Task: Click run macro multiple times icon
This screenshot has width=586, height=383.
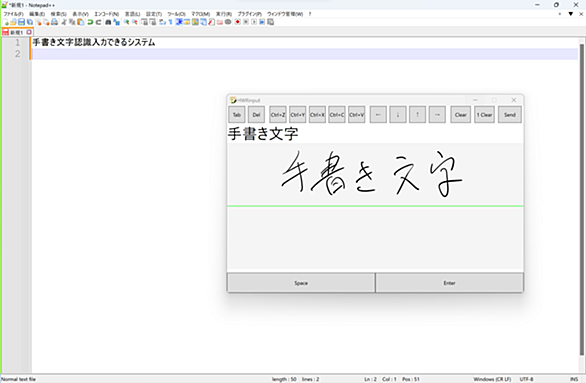Action: (x=262, y=22)
